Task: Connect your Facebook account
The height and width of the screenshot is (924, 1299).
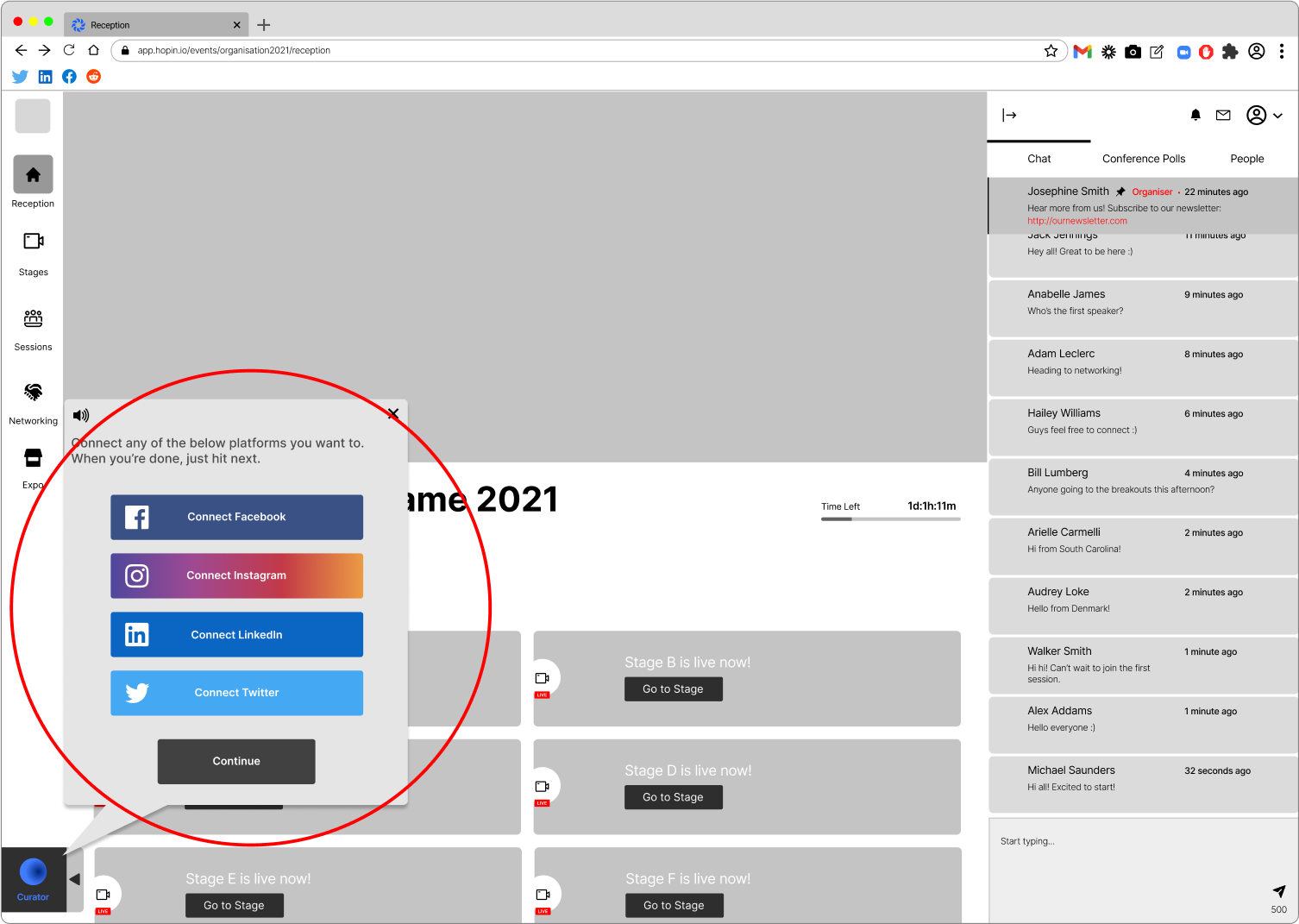Action: point(236,517)
